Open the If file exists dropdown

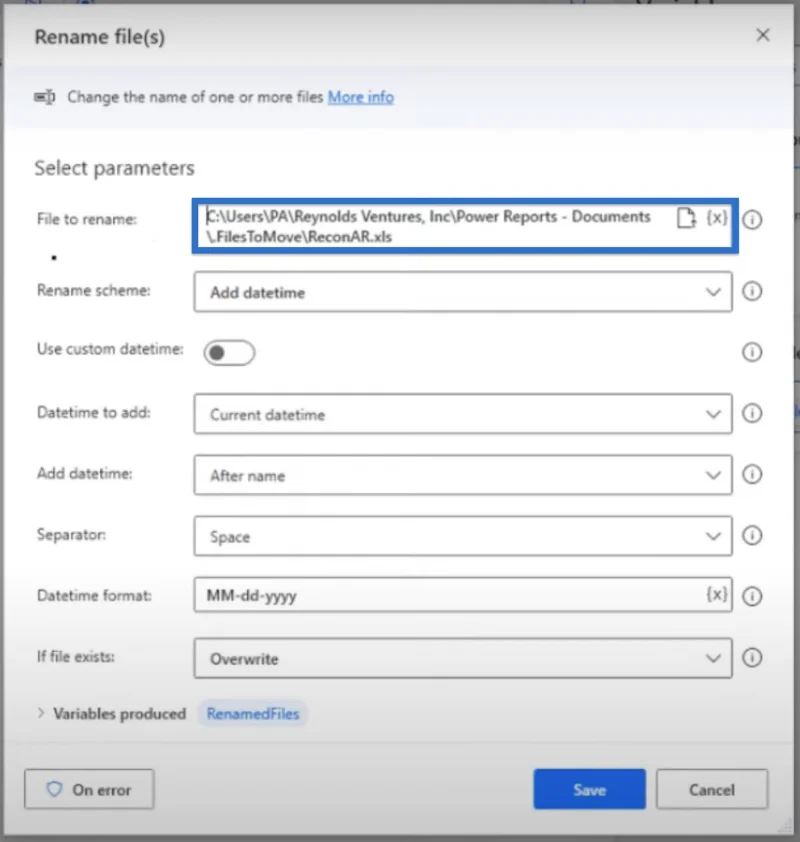click(463, 658)
